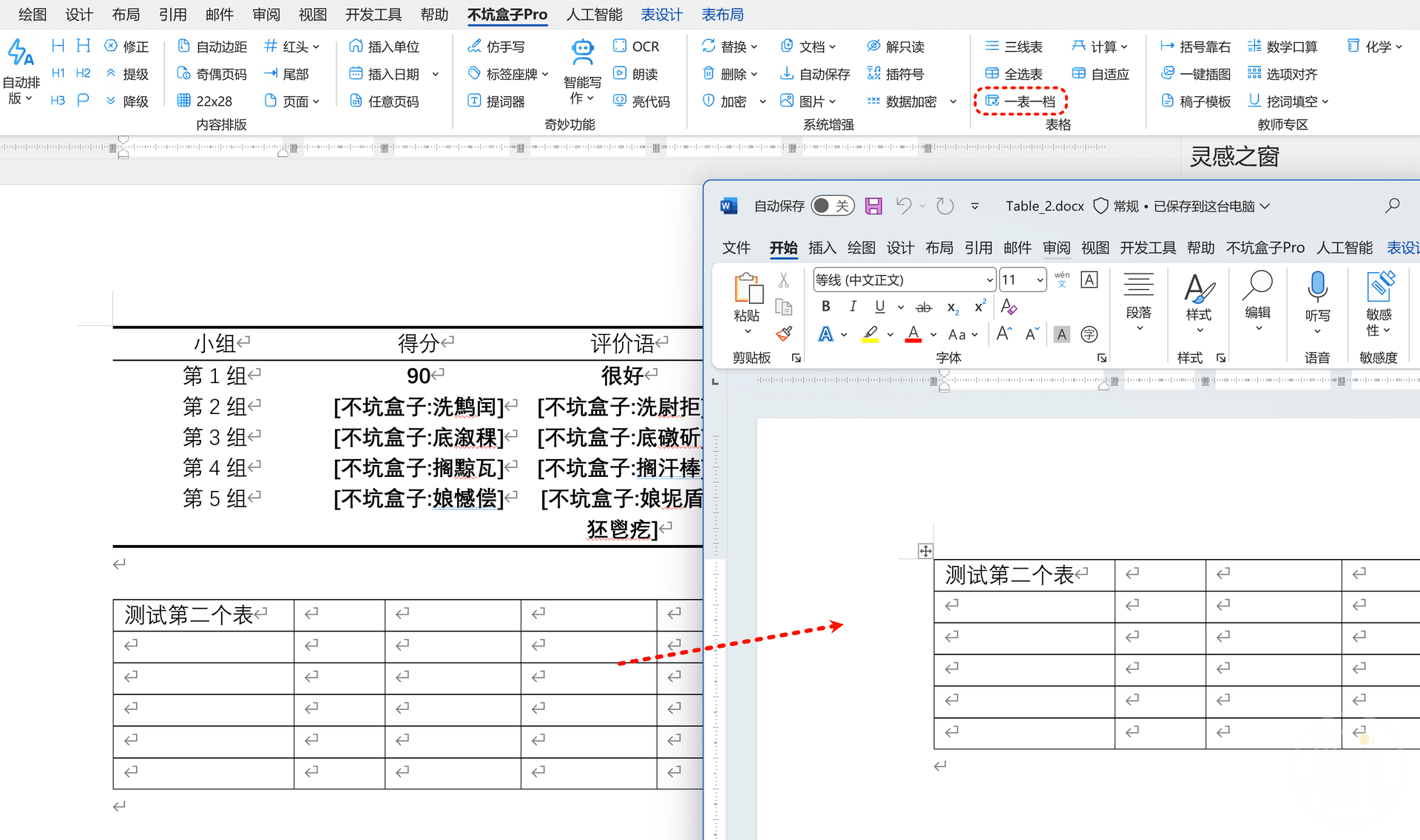Image resolution: width=1420 pixels, height=840 pixels.
Task: Open the 表布局 tab in the top ribbon
Action: click(x=723, y=15)
